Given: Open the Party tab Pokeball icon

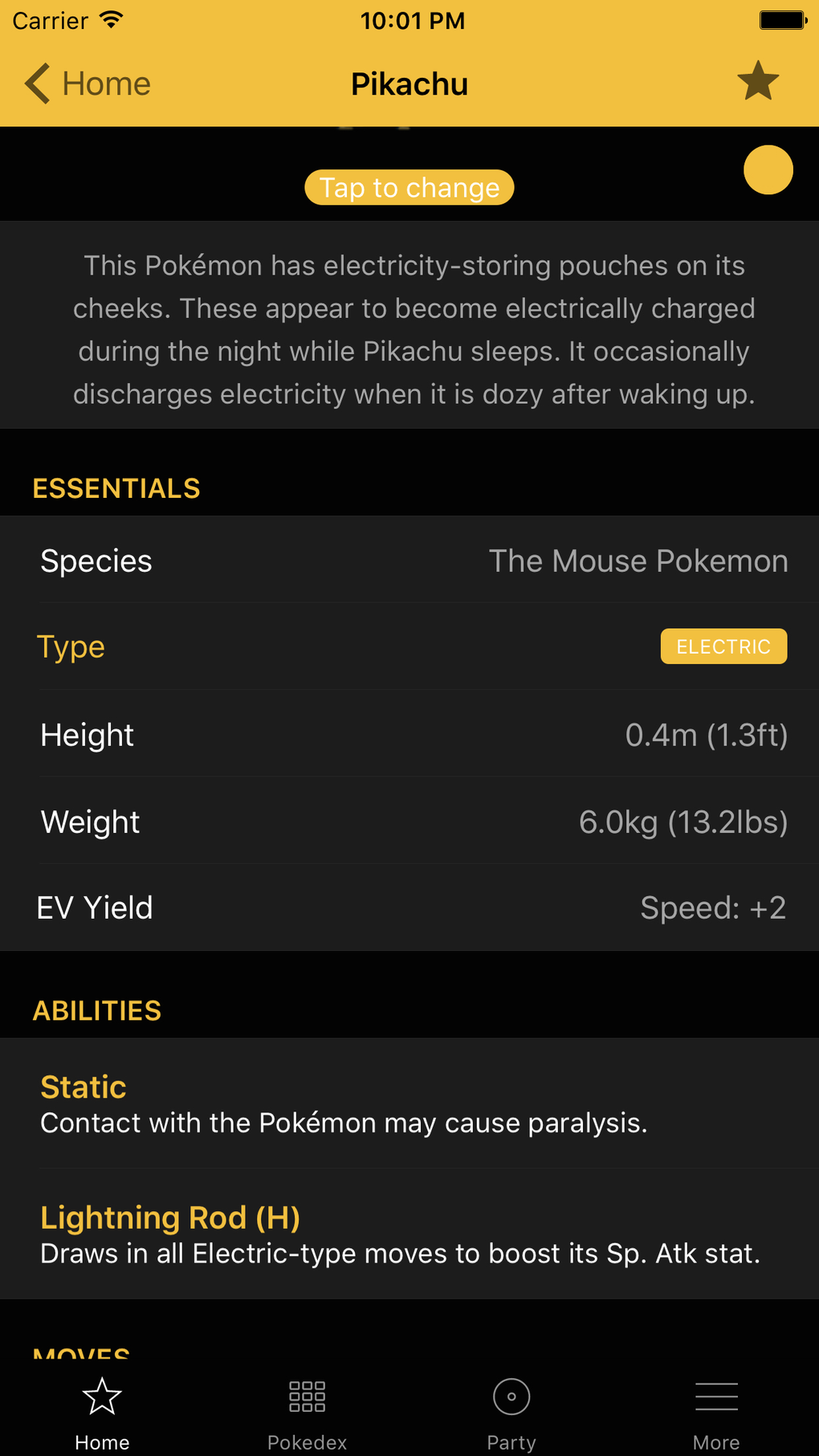Looking at the screenshot, I should coord(511,1397).
